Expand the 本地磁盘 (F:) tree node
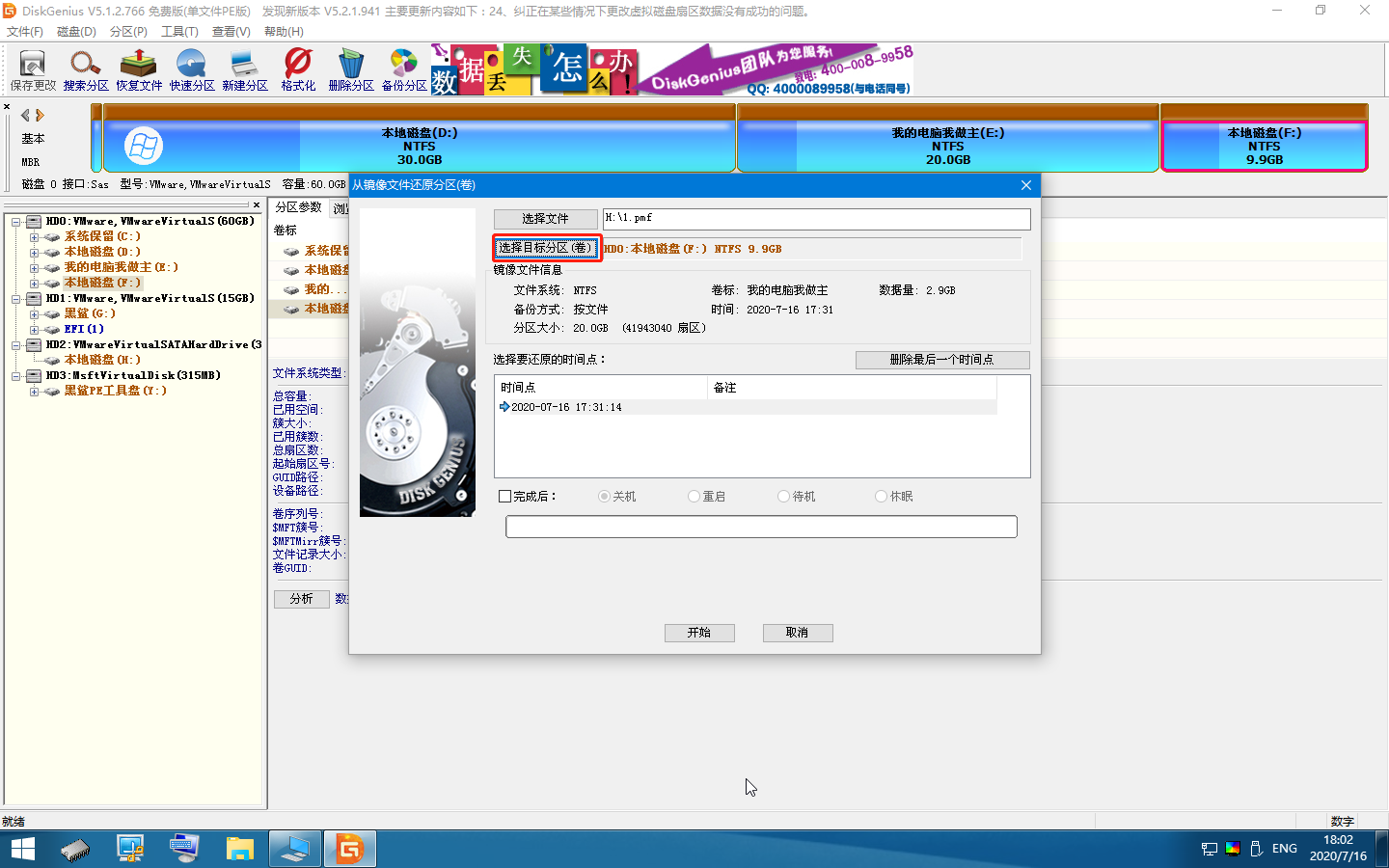This screenshot has height=868, width=1389. [34, 284]
